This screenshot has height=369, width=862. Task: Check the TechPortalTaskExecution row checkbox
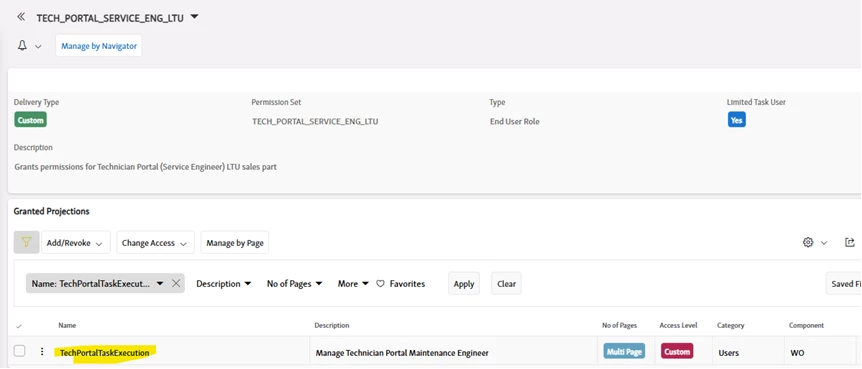(19, 351)
